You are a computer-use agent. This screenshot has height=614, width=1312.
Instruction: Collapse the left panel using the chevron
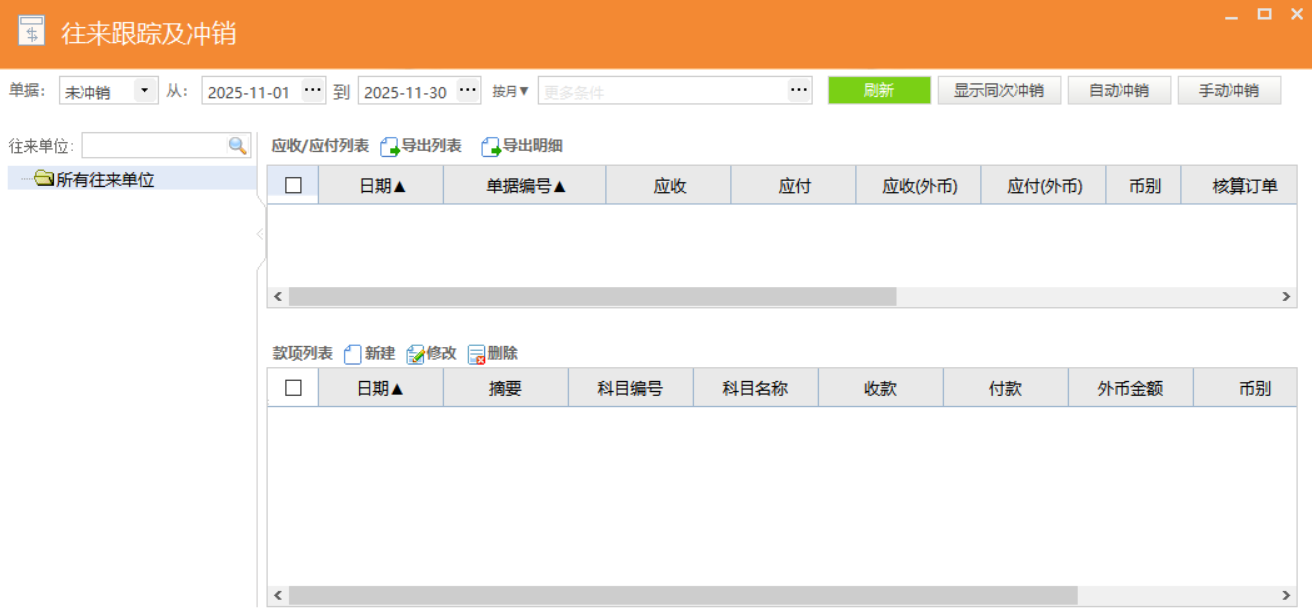coord(259,233)
